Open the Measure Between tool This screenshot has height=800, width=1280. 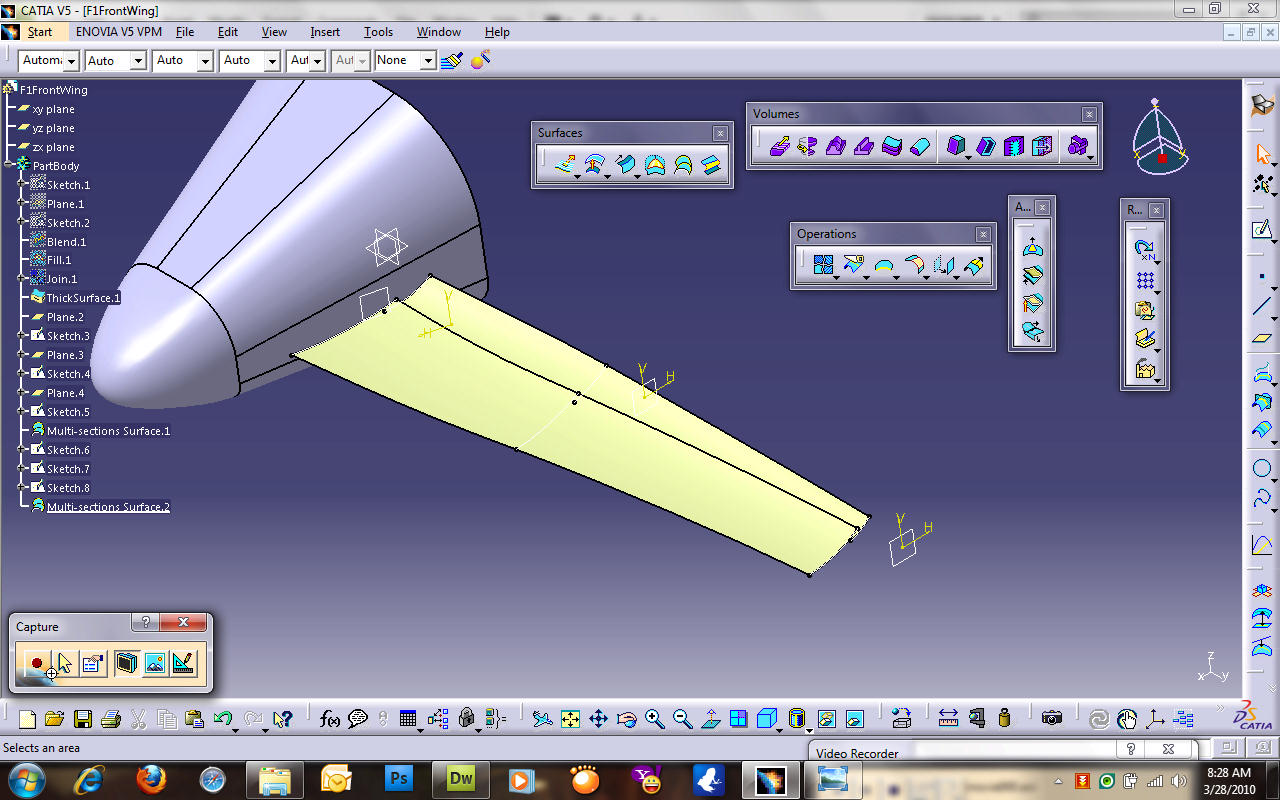pos(948,718)
